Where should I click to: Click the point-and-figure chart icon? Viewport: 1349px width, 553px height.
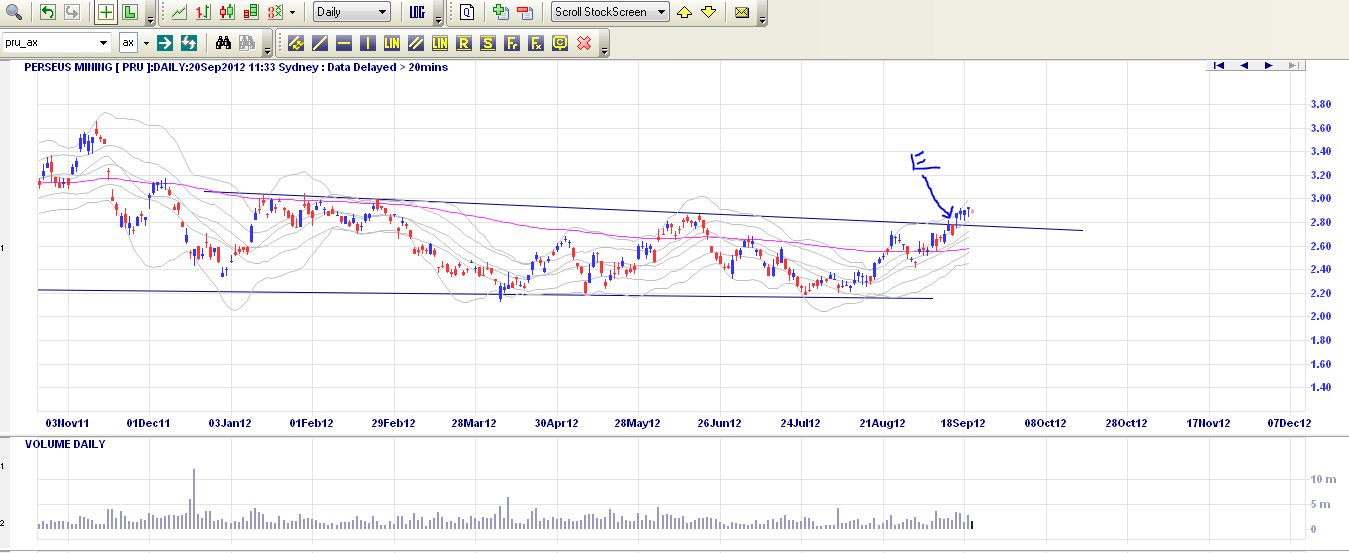(x=275, y=12)
